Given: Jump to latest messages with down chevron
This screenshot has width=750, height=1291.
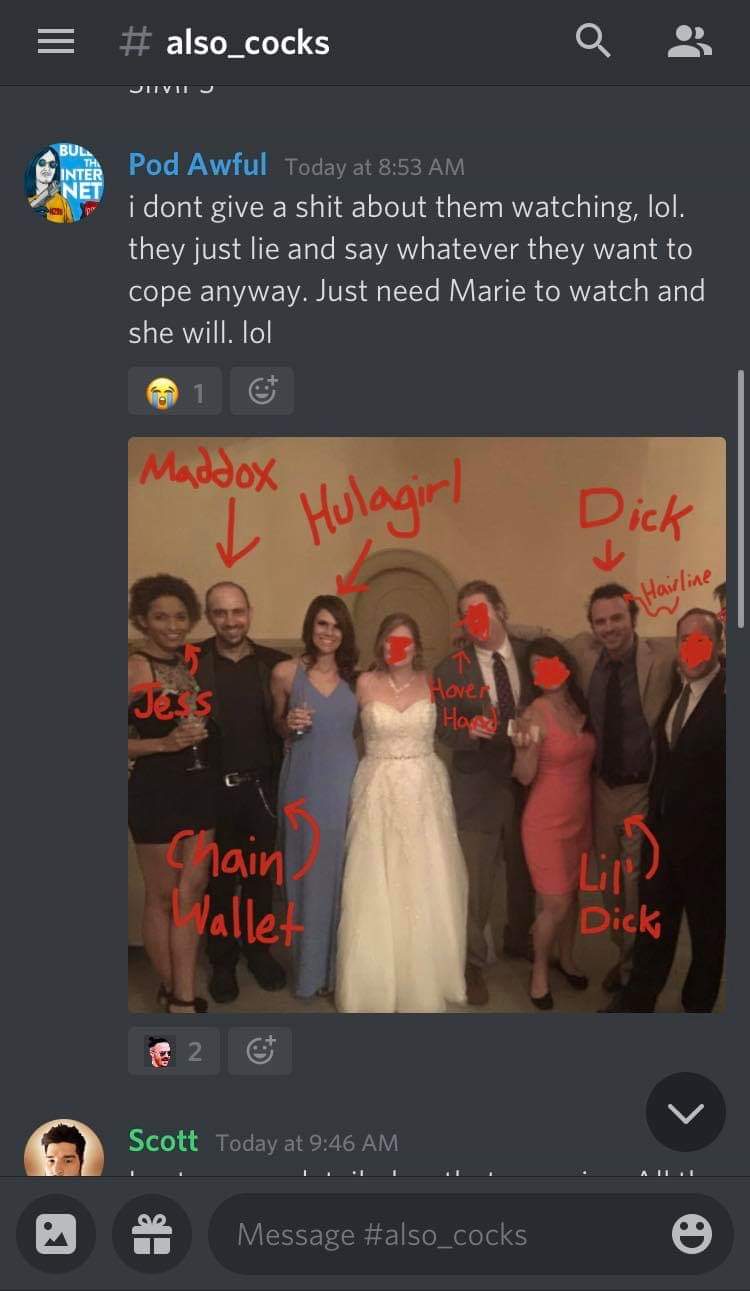Looking at the screenshot, I should [x=686, y=1112].
